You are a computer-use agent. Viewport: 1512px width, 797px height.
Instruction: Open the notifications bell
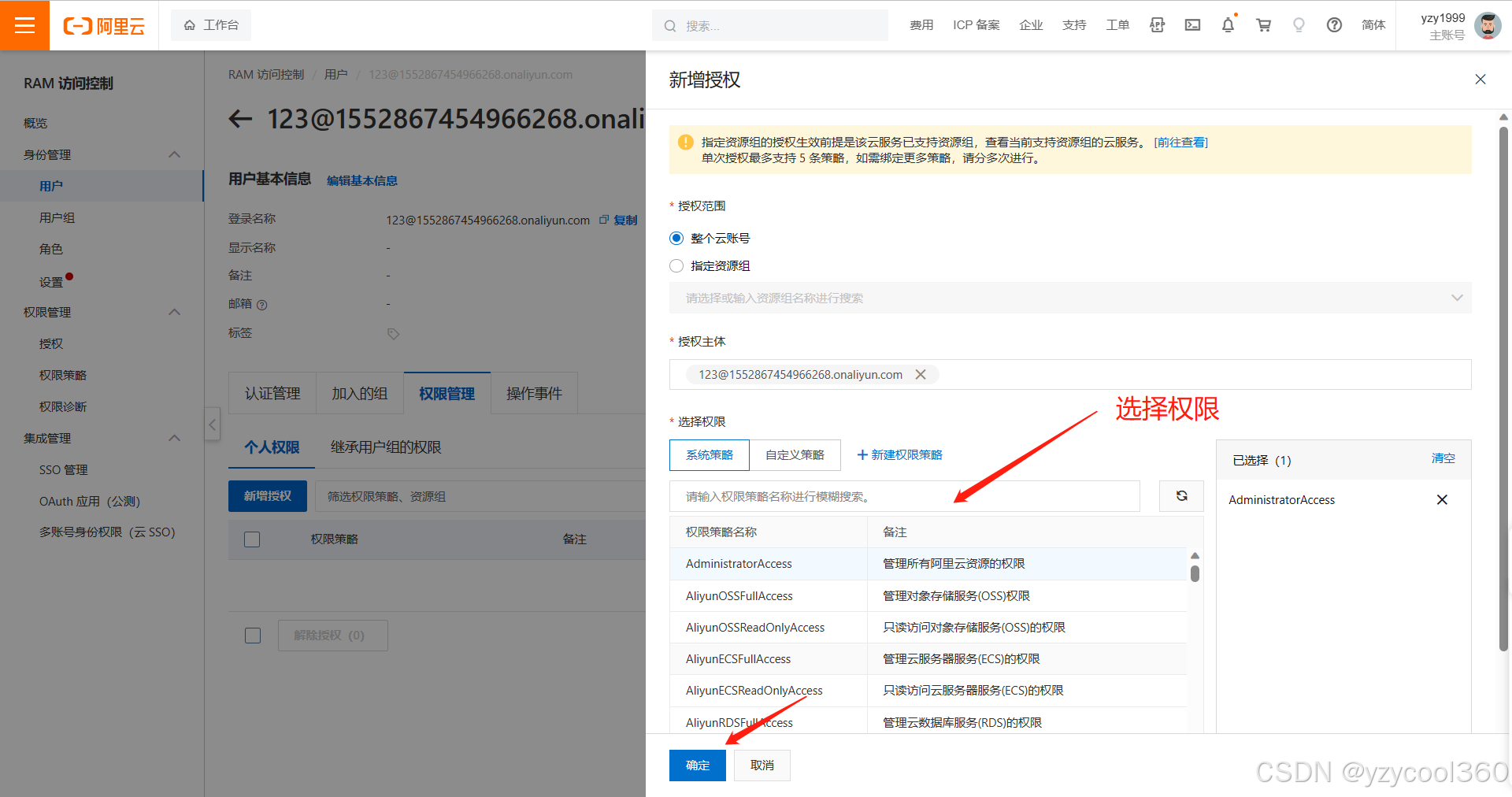(1228, 25)
